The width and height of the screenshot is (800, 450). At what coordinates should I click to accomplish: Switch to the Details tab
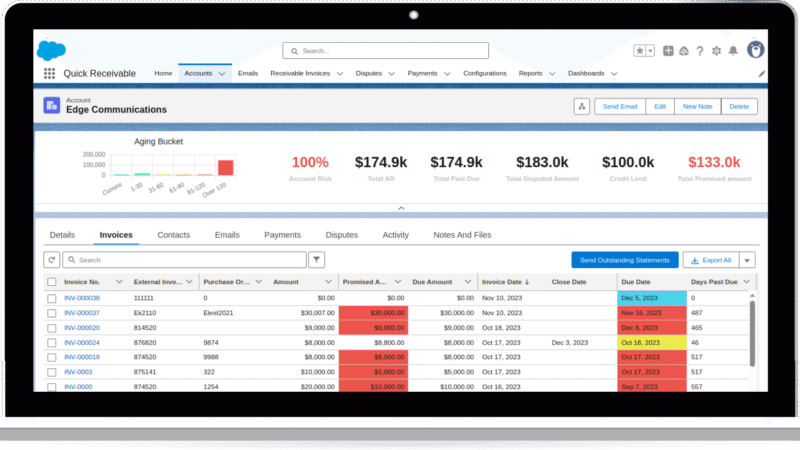click(62, 235)
